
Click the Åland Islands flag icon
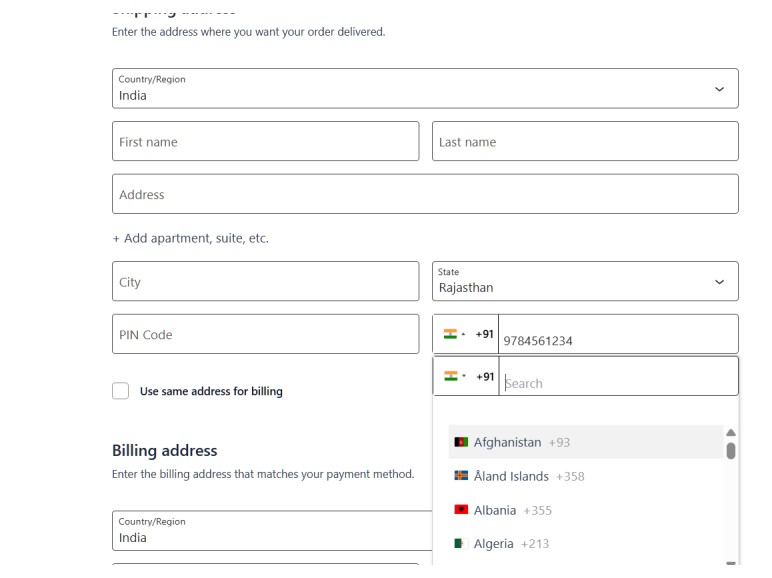pos(461,477)
